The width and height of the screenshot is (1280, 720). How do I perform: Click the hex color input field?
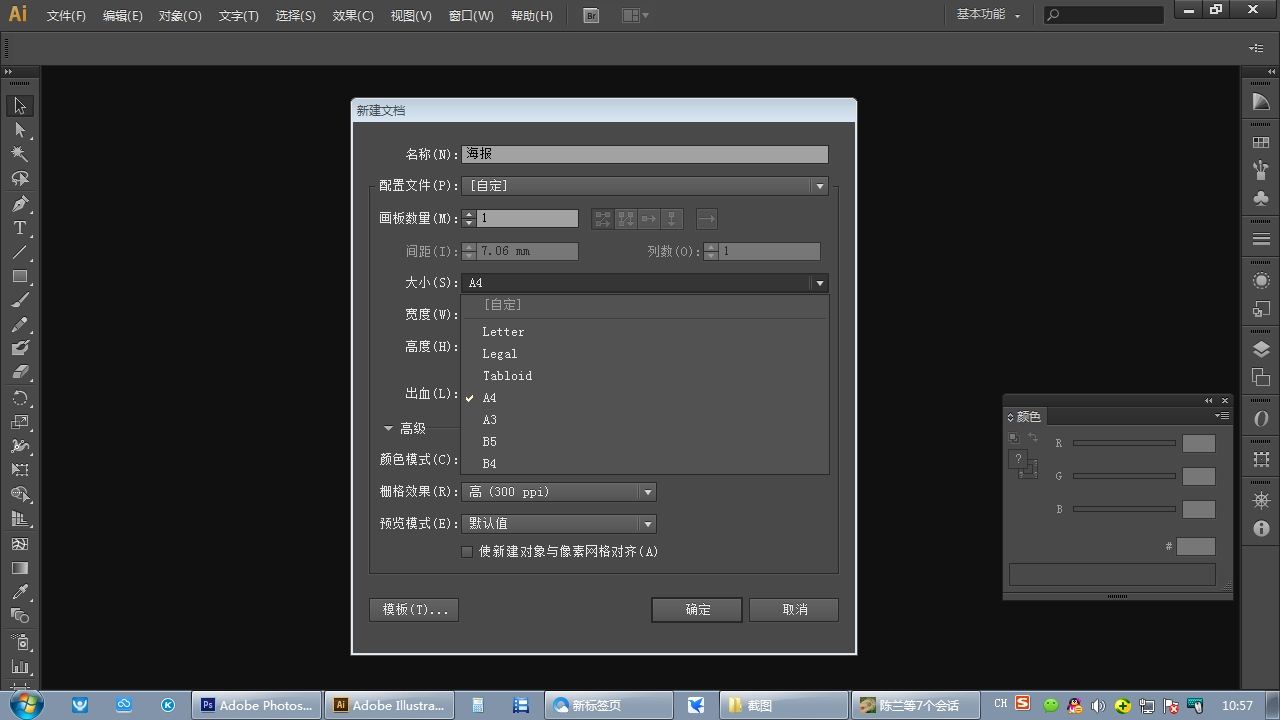pos(1196,546)
